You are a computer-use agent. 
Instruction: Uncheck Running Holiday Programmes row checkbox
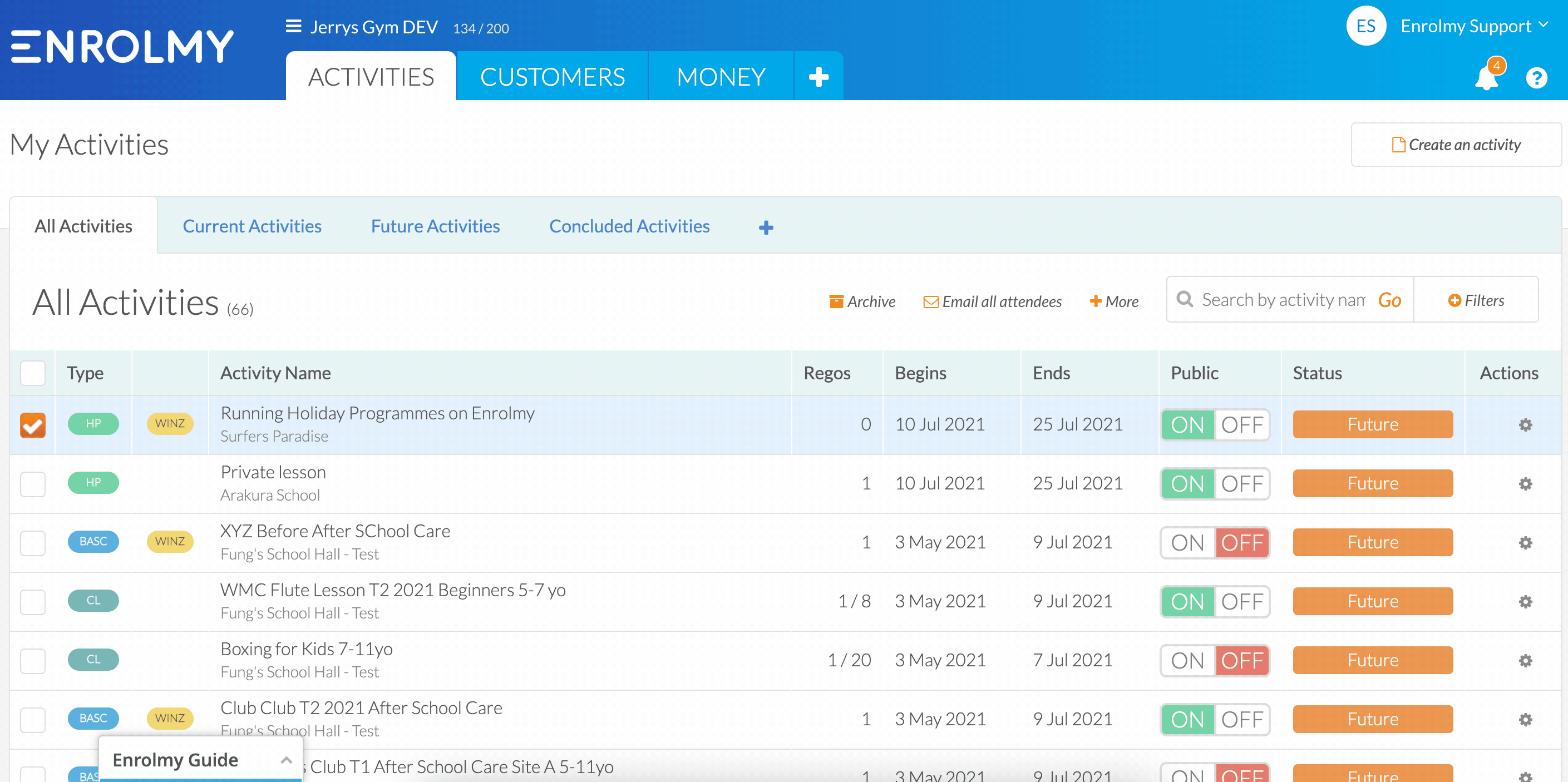click(x=33, y=425)
